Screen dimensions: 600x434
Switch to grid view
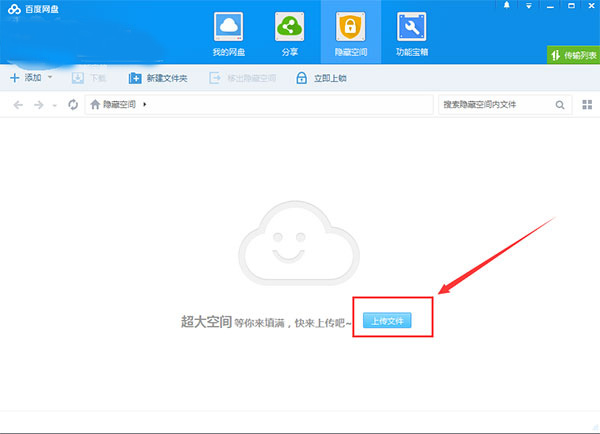[587, 104]
